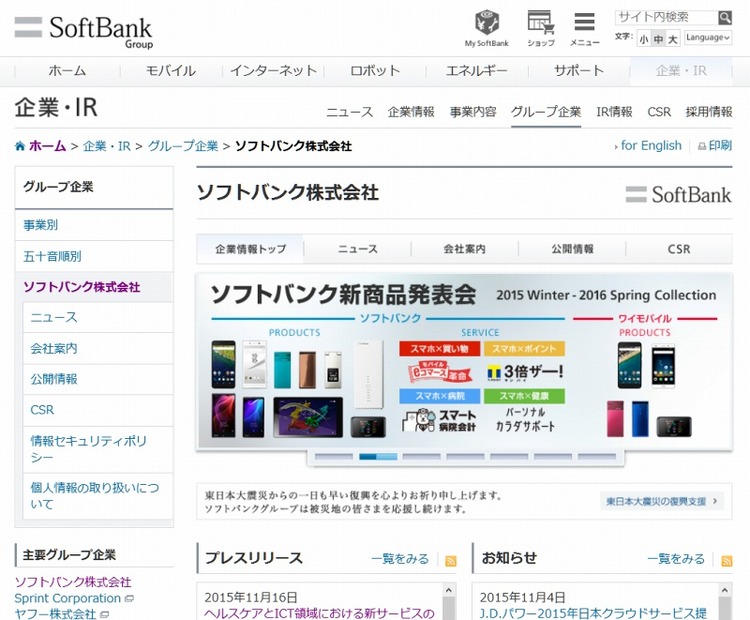Switch to the 会社案内 tab
This screenshot has width=750, height=620.
tap(464, 249)
